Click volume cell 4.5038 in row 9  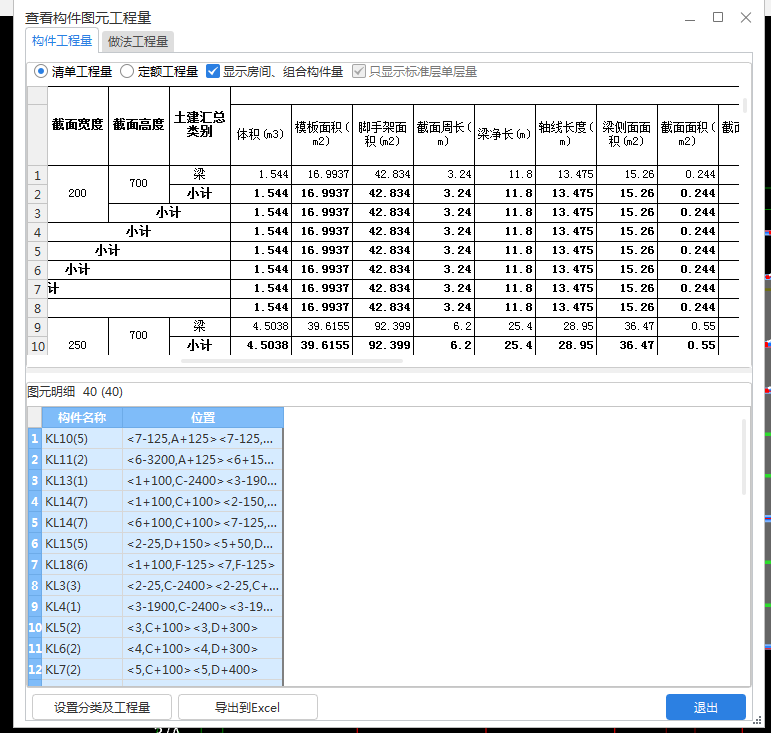261,326
